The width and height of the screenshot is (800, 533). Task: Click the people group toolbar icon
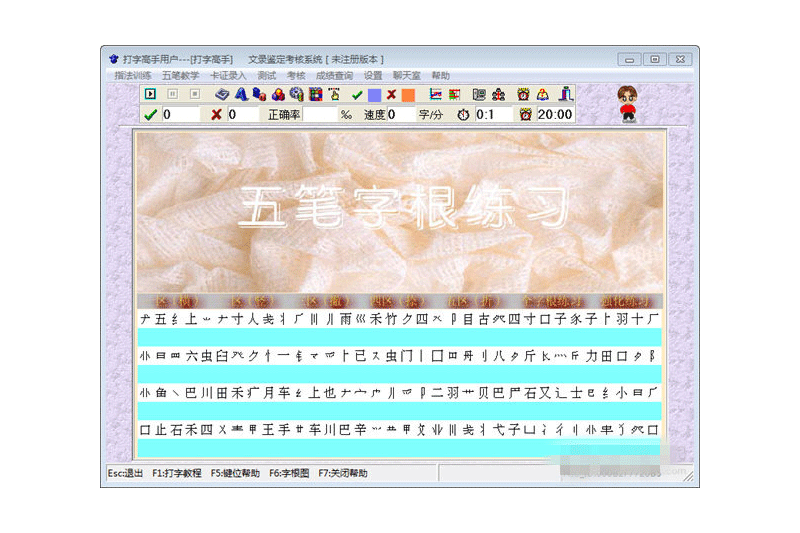coord(498,94)
